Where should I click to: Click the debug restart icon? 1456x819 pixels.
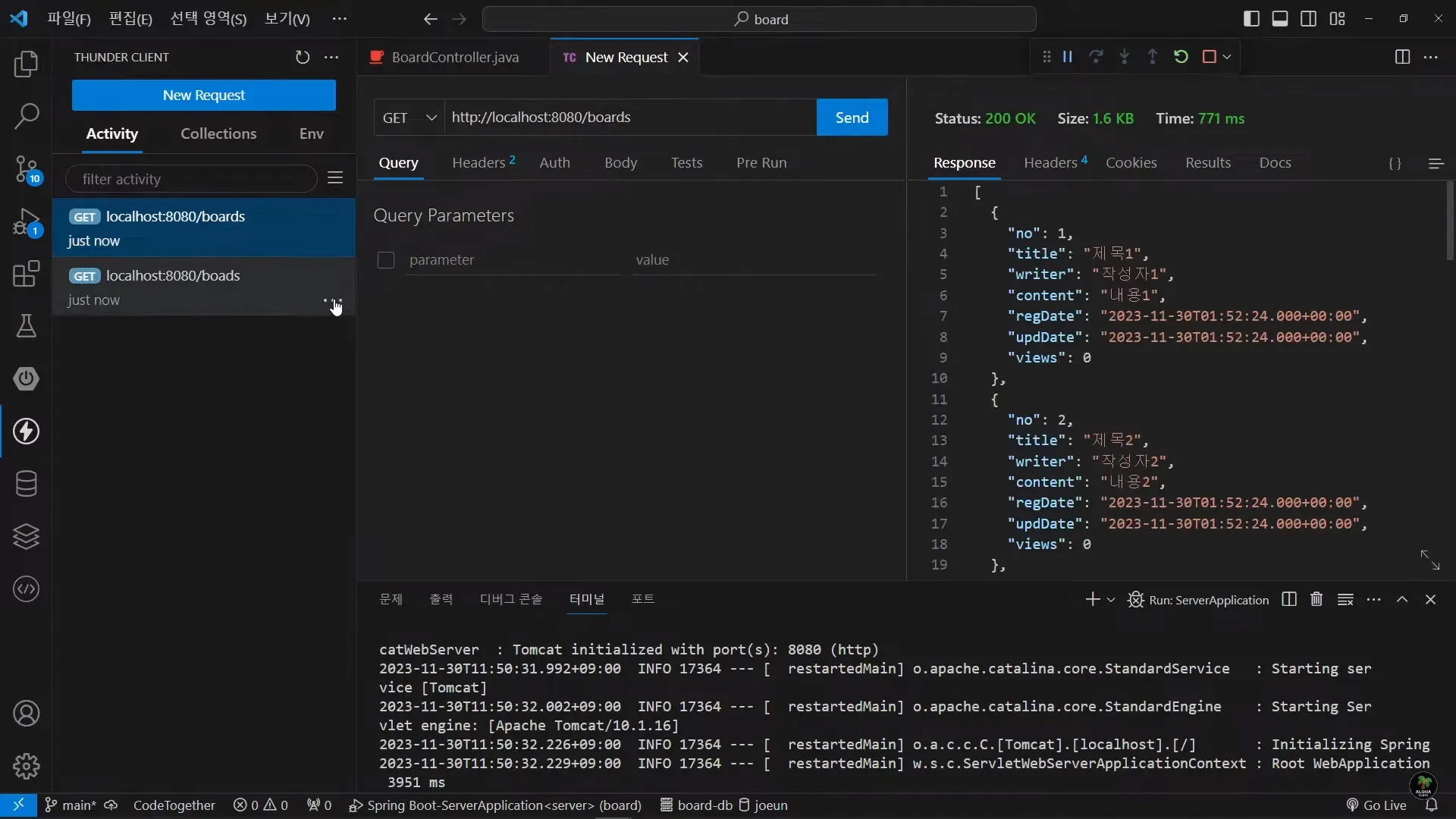pyautogui.click(x=1181, y=57)
